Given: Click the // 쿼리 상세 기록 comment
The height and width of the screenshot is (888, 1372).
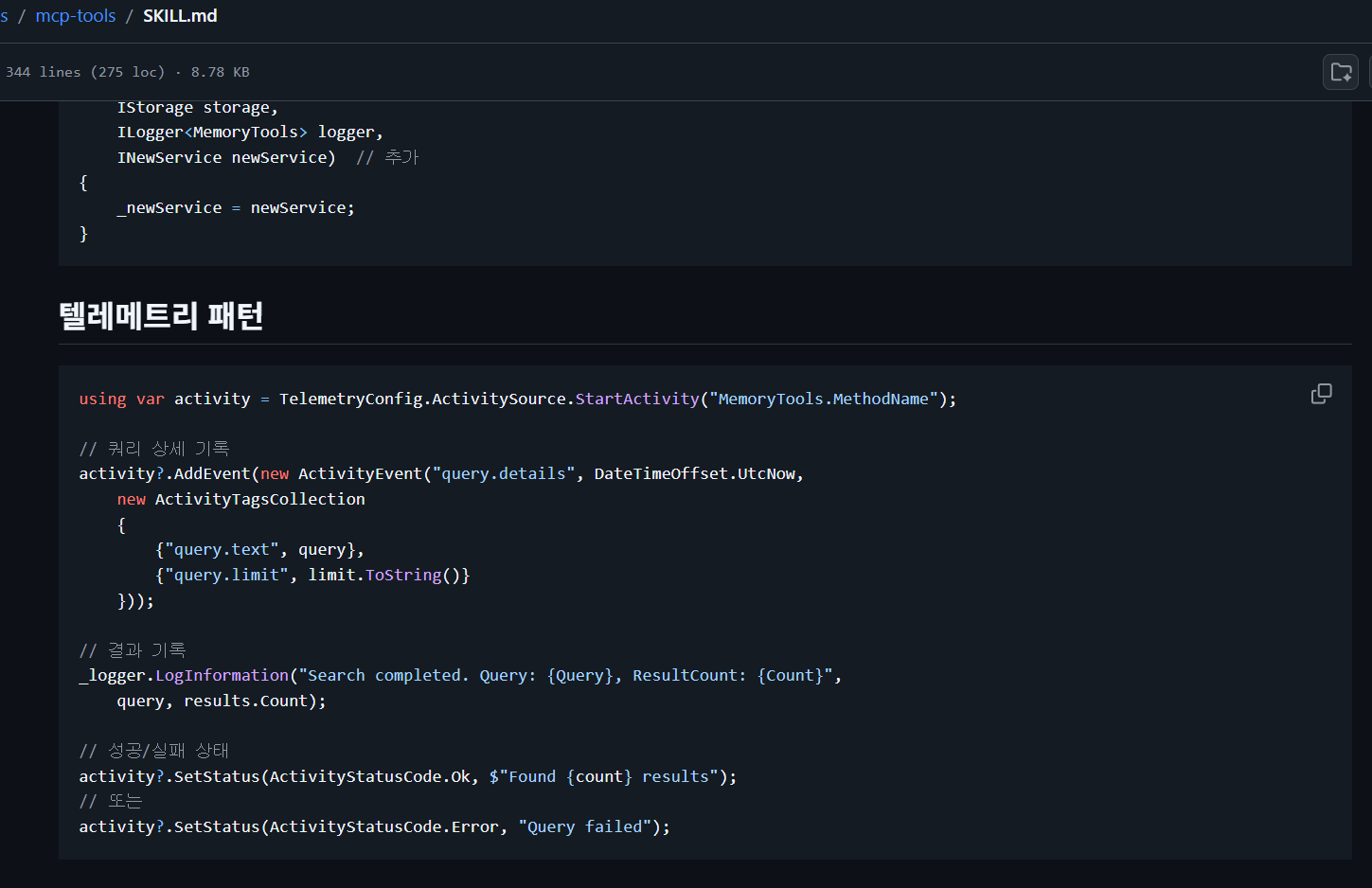Looking at the screenshot, I should 154,449.
